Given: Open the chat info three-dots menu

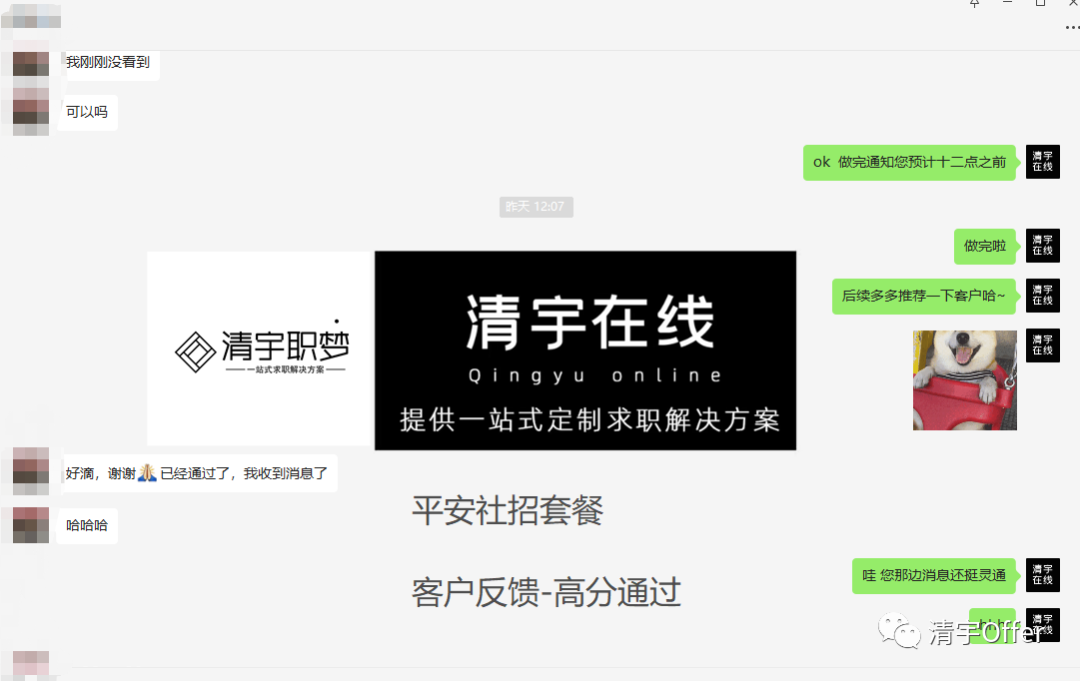Looking at the screenshot, I should click(1072, 28).
